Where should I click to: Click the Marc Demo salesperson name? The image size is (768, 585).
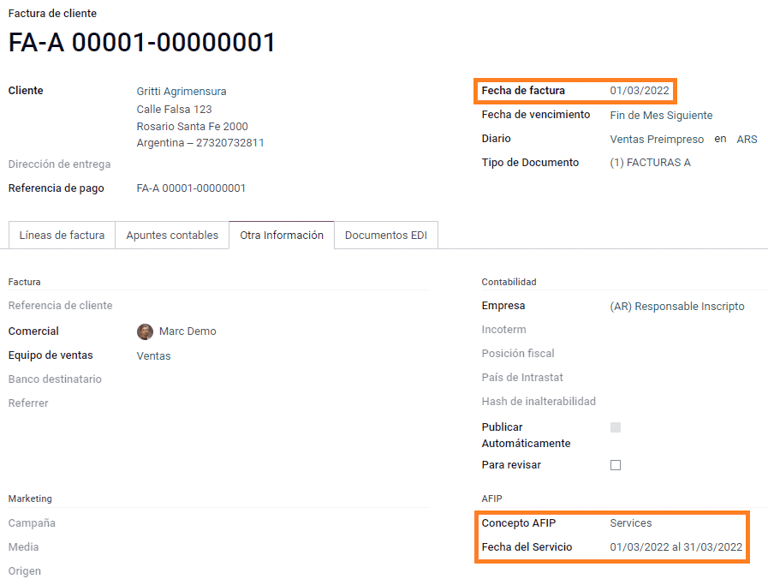coord(187,331)
